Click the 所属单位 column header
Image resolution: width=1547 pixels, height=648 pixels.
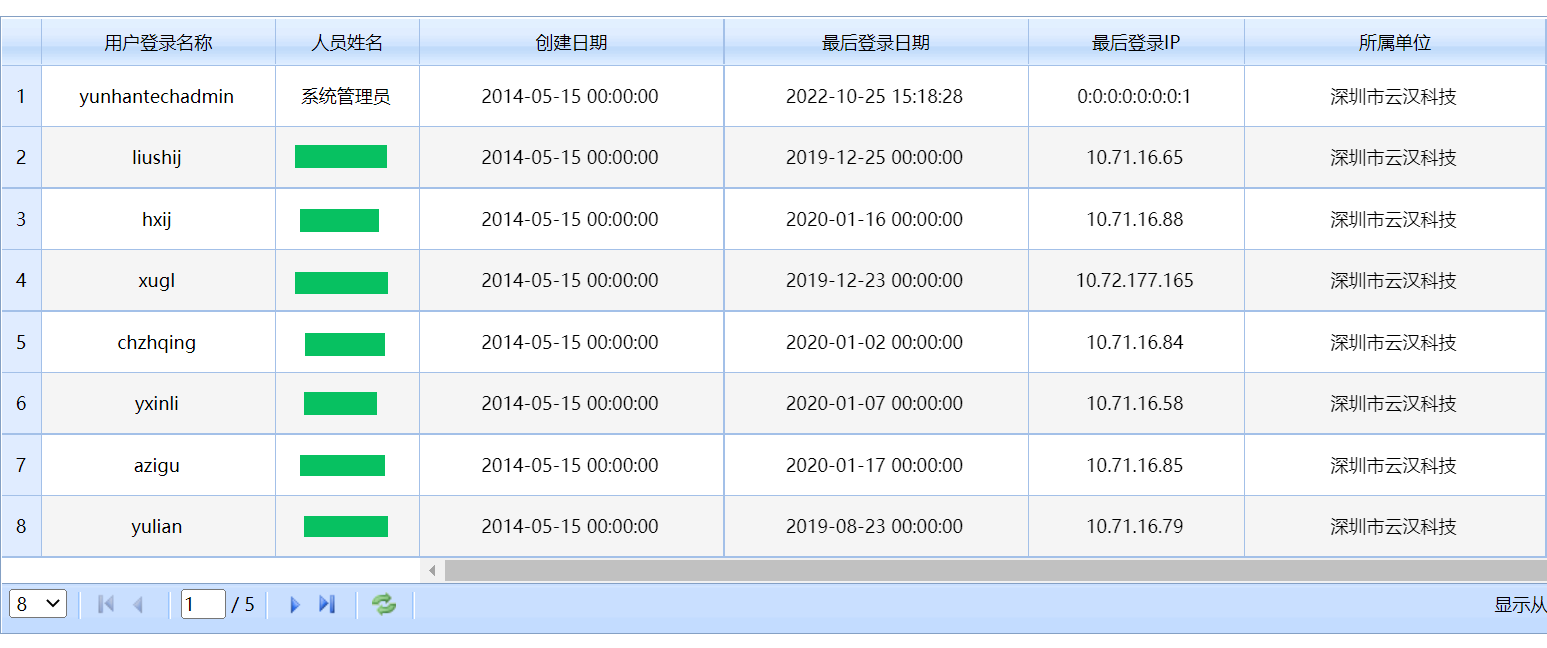coord(1394,42)
